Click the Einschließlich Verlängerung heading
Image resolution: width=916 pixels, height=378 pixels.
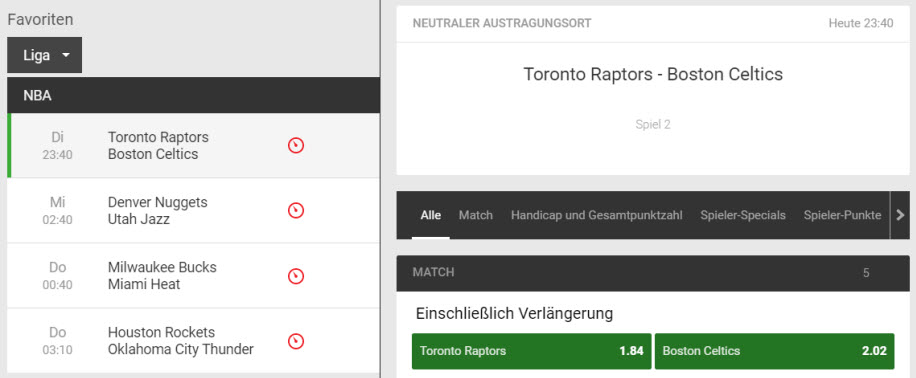(x=514, y=314)
